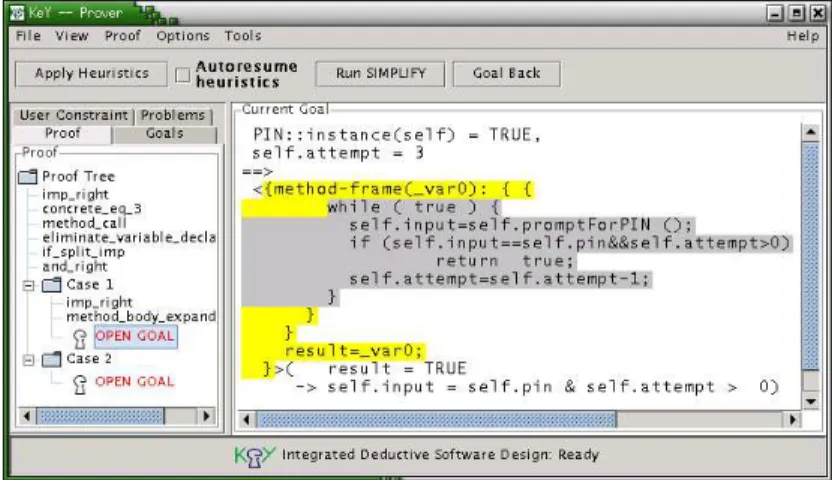
Task: Collapse the Case 1 tree node
Action: [29, 286]
